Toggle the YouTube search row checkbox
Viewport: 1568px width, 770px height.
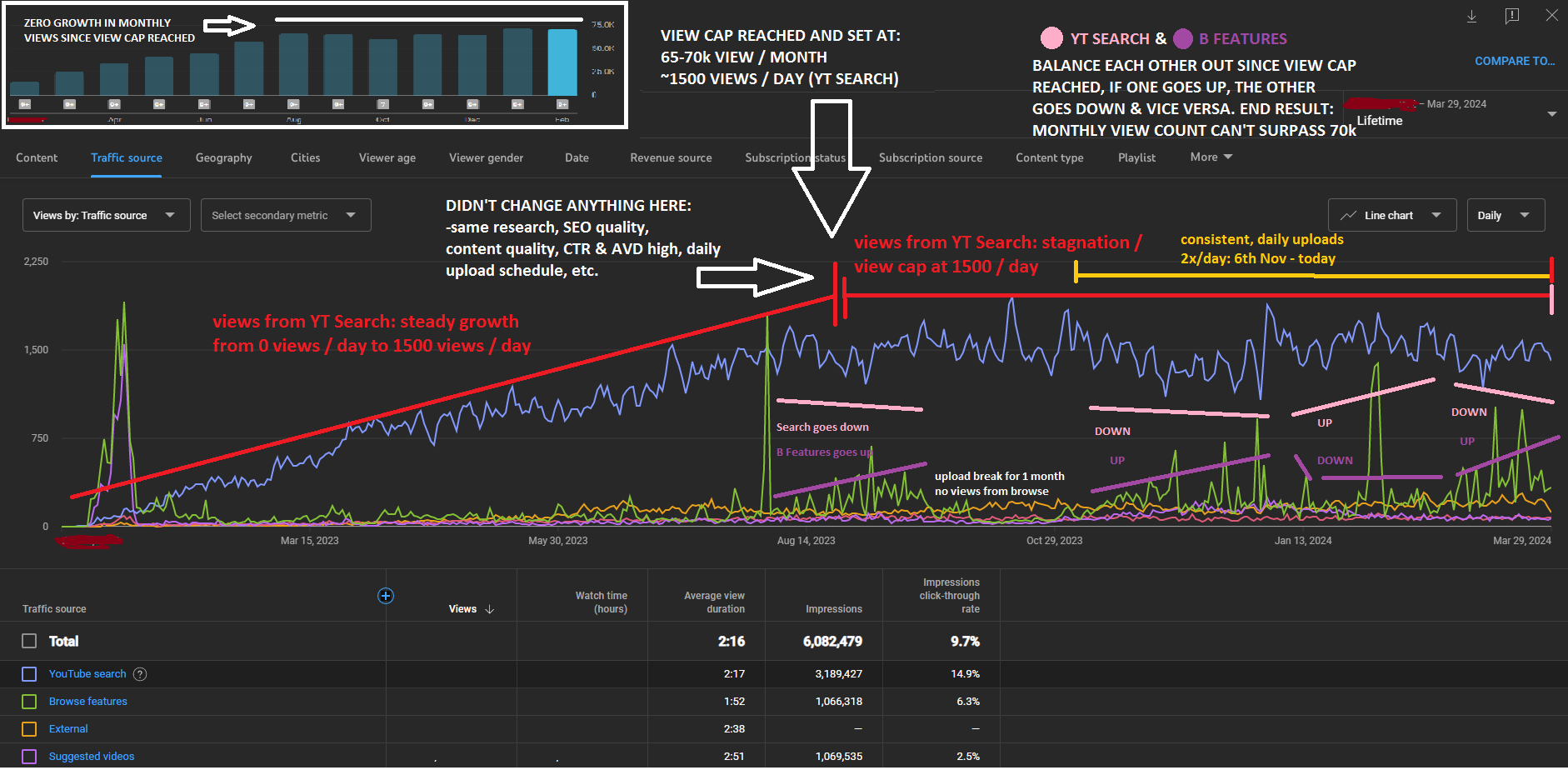pos(29,674)
